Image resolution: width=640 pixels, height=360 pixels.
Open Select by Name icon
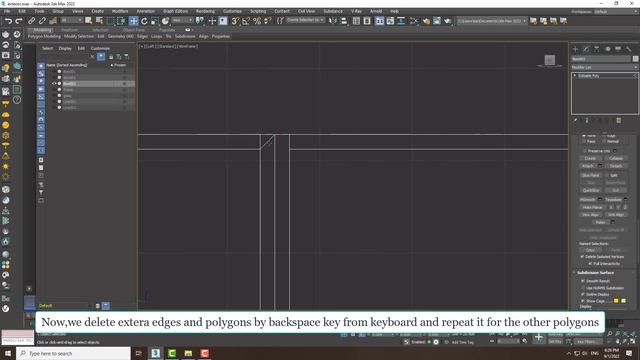[99, 20]
